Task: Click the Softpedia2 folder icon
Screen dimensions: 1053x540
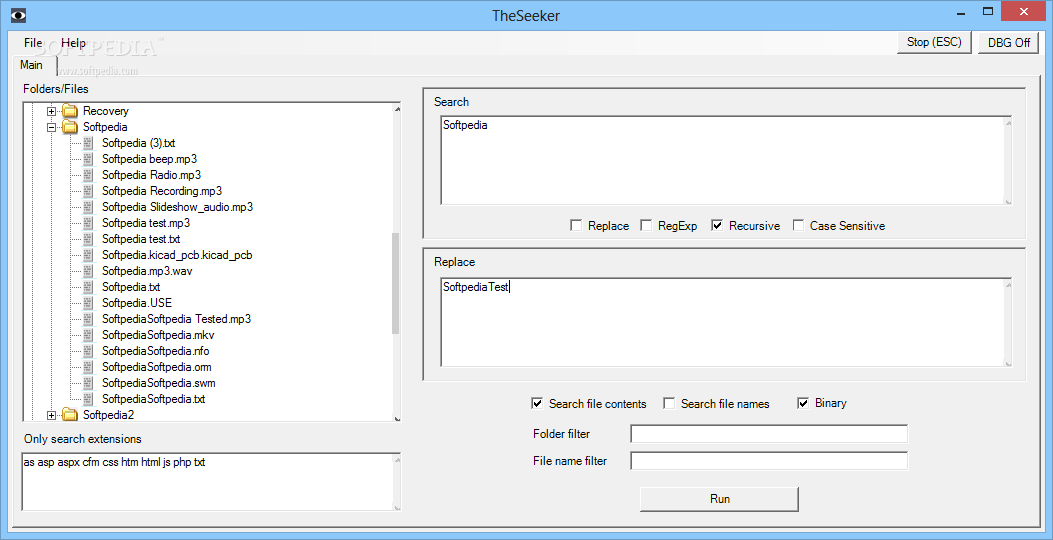Action: pyautogui.click(x=70, y=415)
